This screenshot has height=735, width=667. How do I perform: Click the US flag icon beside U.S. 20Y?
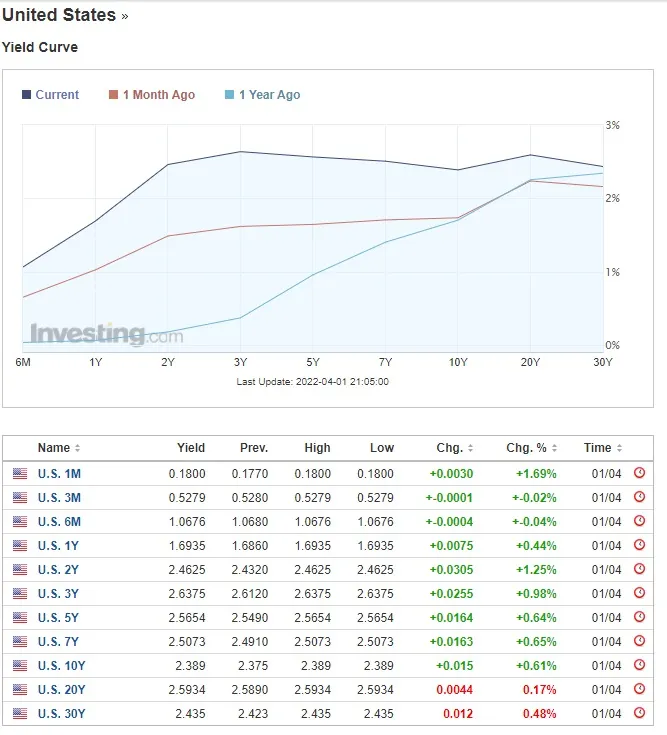(20, 689)
